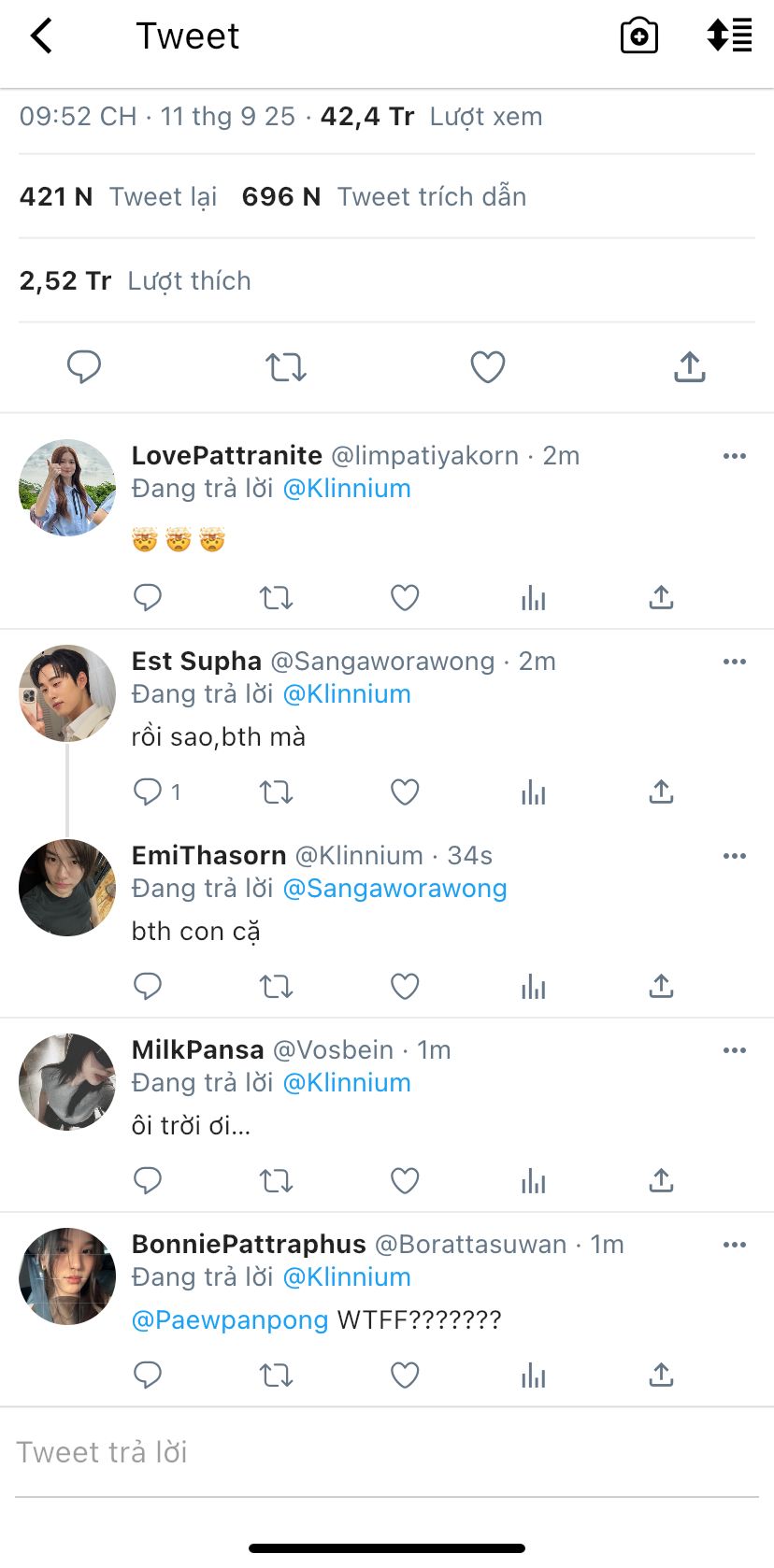774x1568 pixels.
Task: Tap the back arrow in header
Action: pyautogui.click(x=42, y=36)
